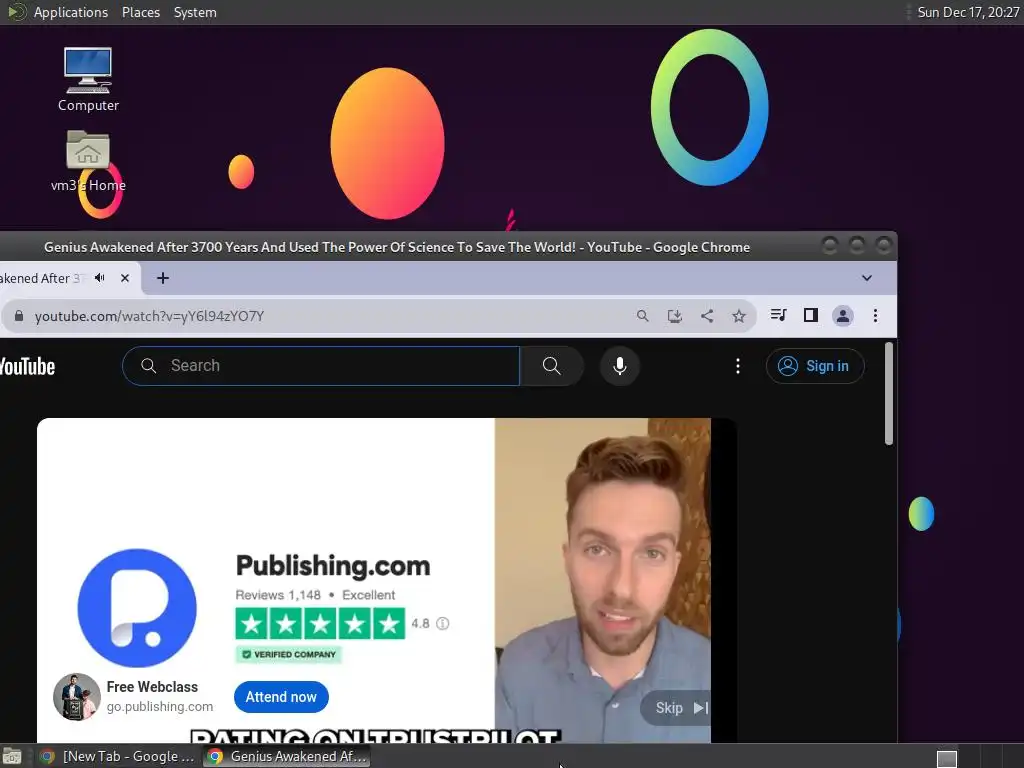Install app icon in address bar
The height and width of the screenshot is (768, 1024).
coord(675,316)
